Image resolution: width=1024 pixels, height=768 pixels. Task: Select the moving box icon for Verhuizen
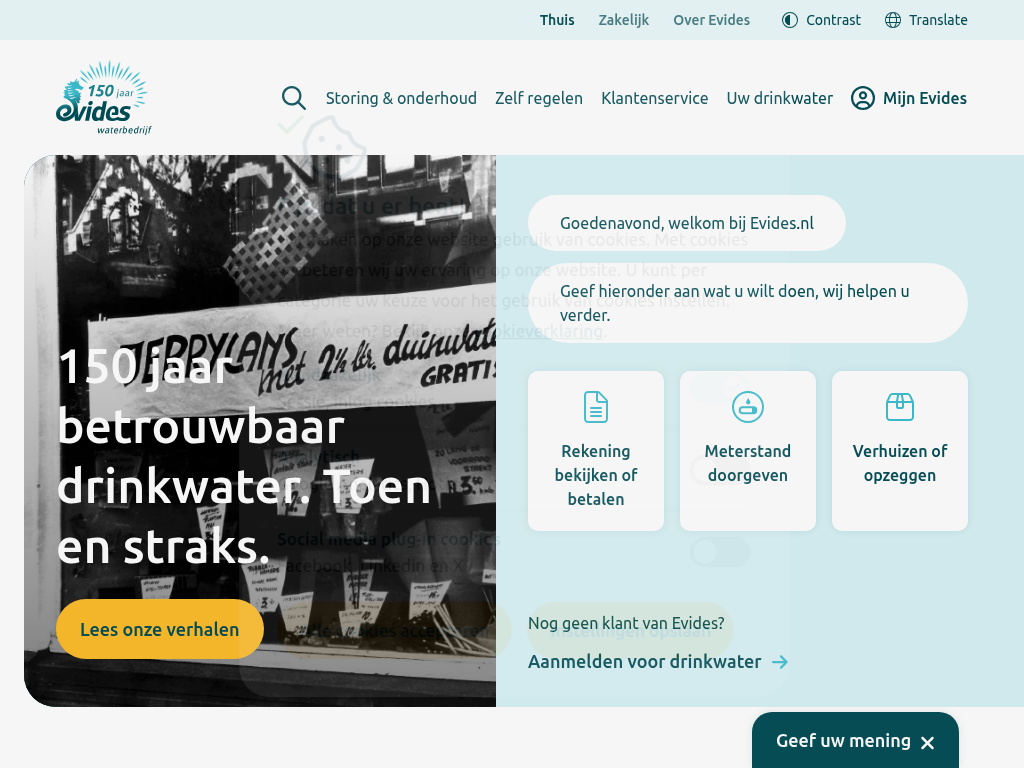point(900,407)
